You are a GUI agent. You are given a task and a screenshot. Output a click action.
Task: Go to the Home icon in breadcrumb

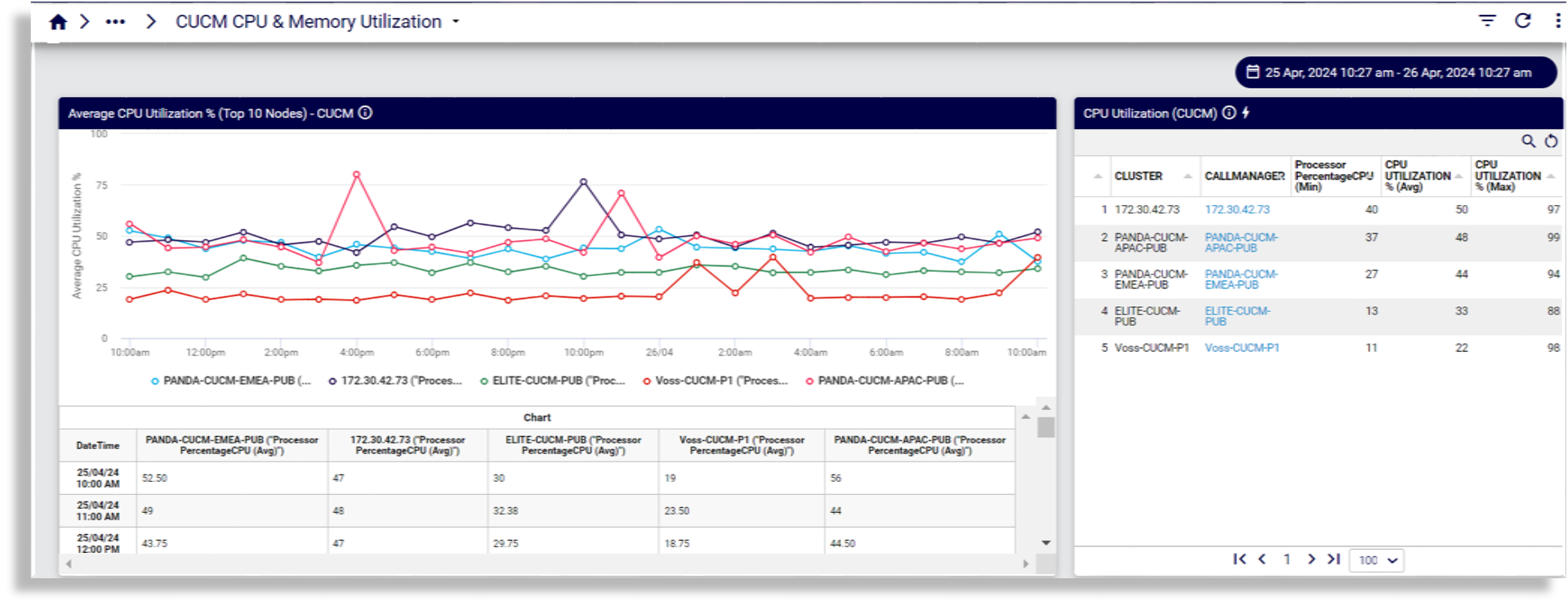58,22
